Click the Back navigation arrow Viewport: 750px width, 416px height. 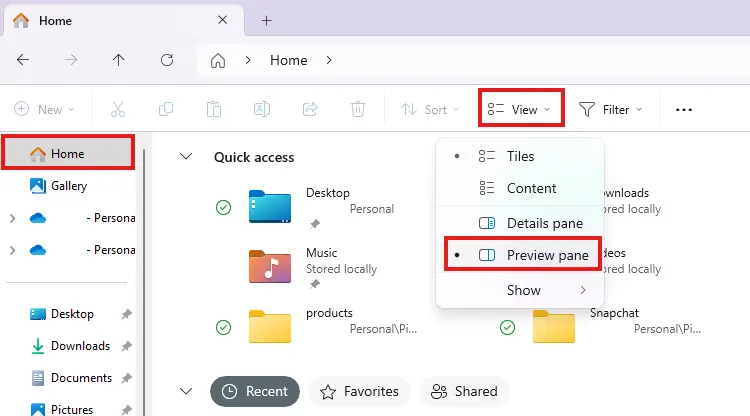(23, 60)
